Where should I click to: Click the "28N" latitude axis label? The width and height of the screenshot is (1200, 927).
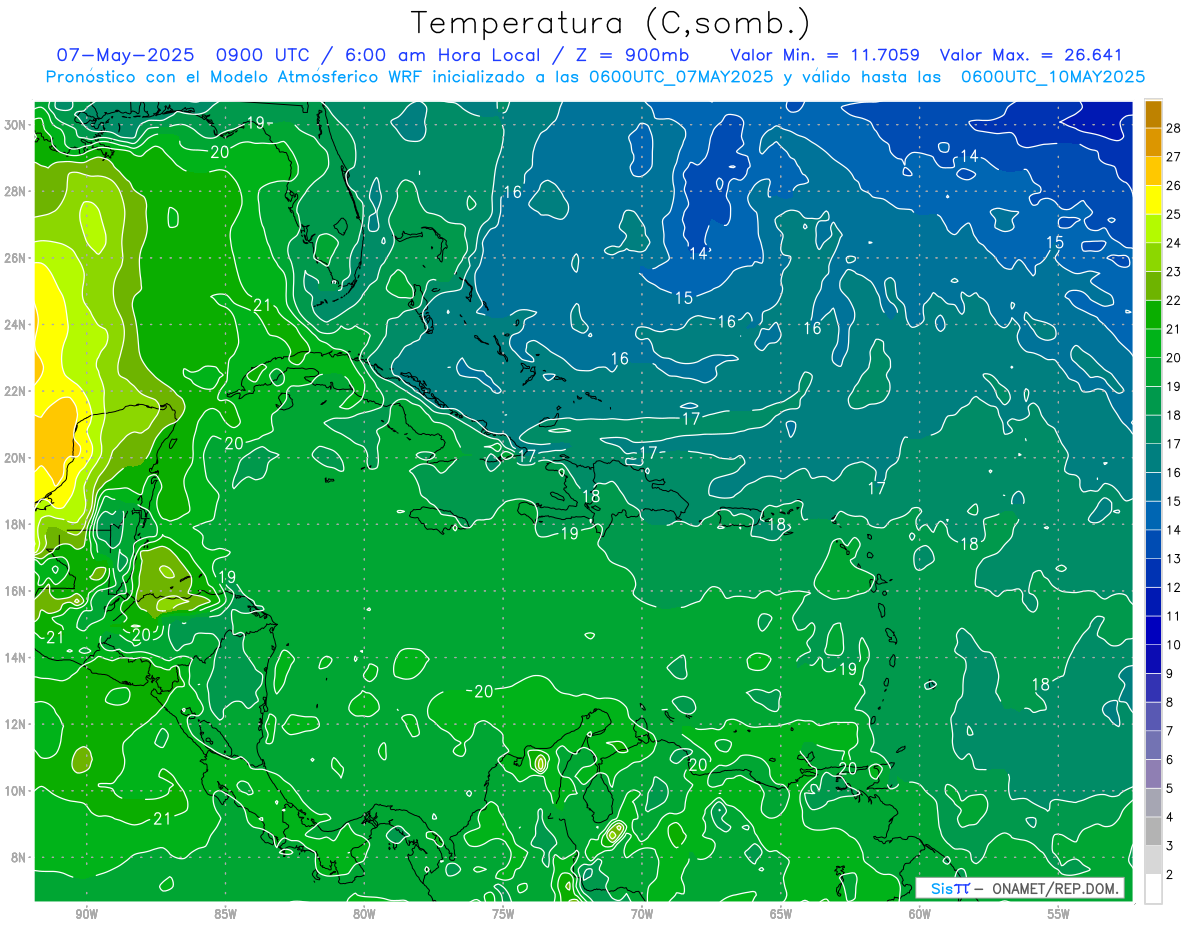17,191
